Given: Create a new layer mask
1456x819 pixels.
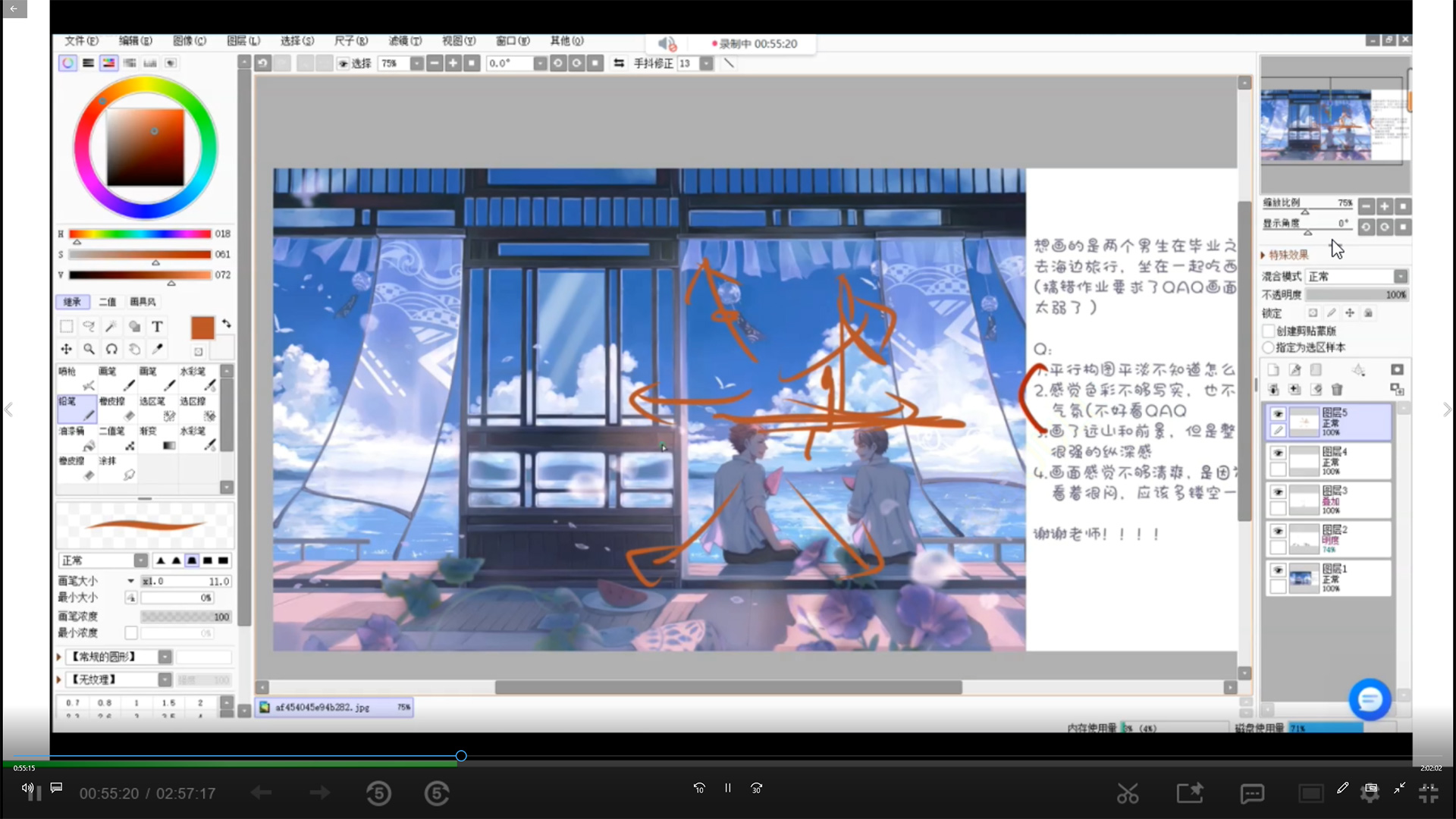Looking at the screenshot, I should click(1397, 370).
